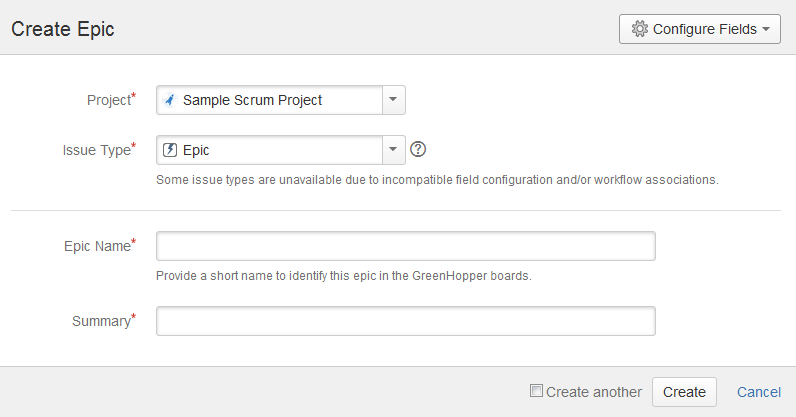Viewport: 796px width, 417px height.
Task: Click the Project field label
Action: click(x=109, y=100)
